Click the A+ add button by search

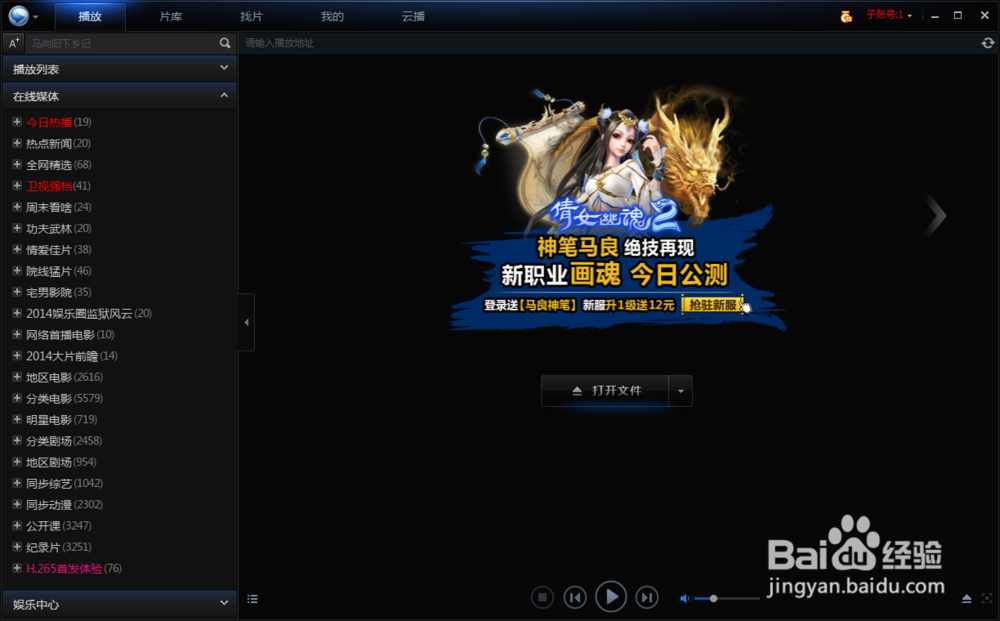[14, 43]
